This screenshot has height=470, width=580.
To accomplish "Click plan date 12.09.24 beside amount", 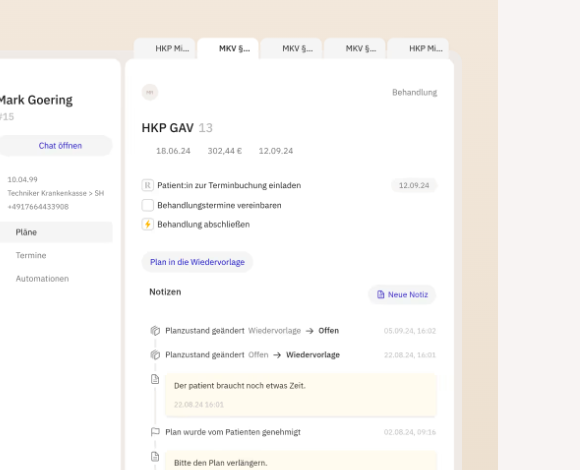I will pos(276,151).
